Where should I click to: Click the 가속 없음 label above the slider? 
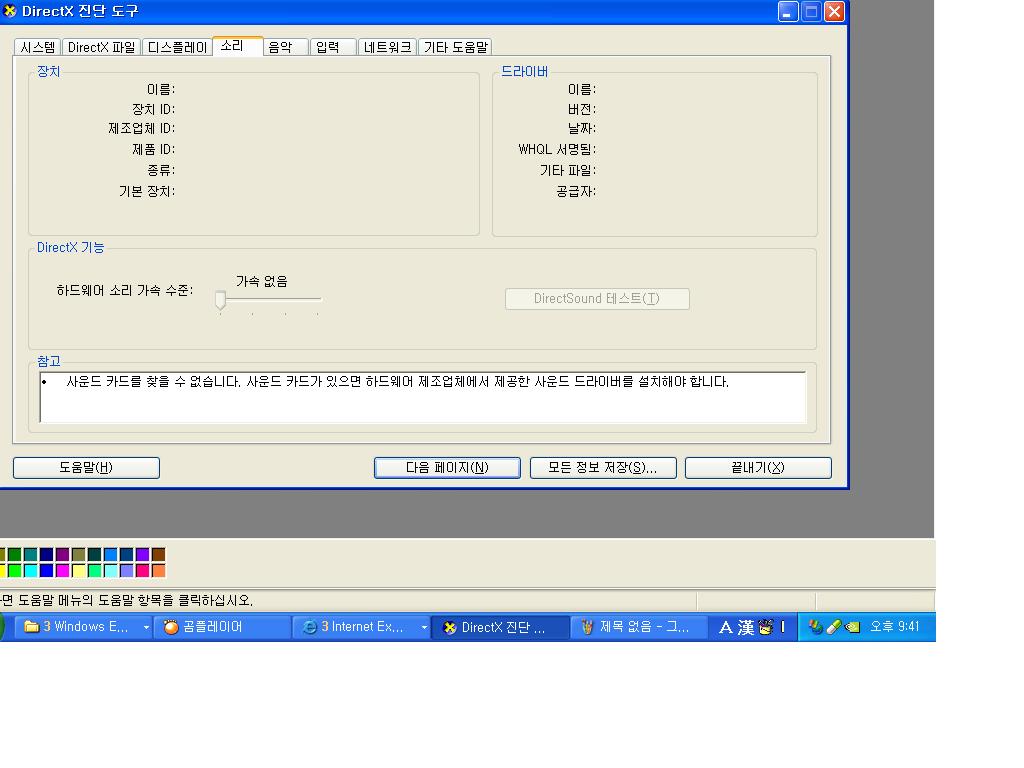[261, 281]
